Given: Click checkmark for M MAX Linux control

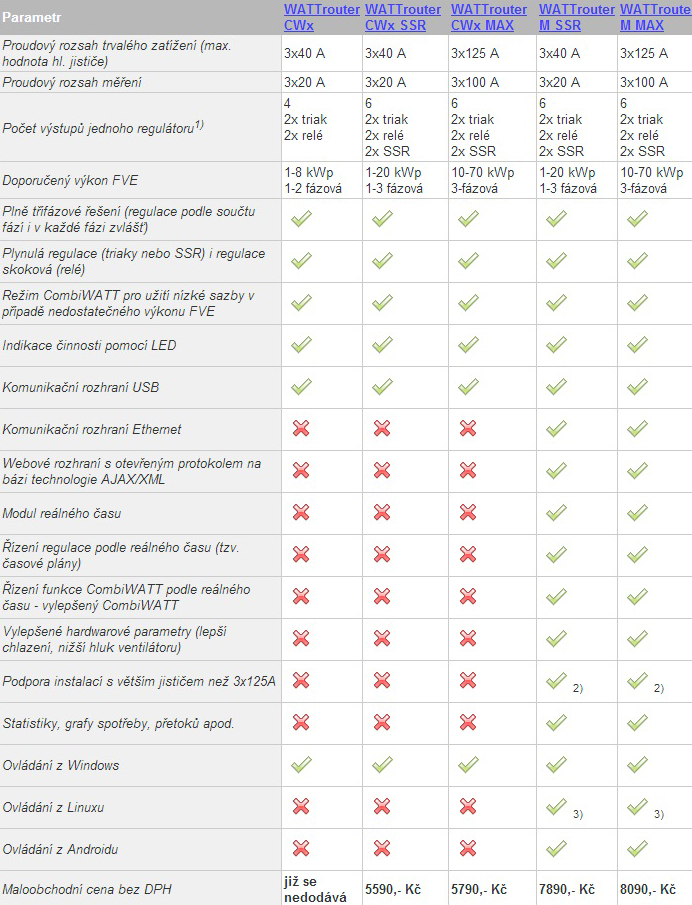Looking at the screenshot, I should pos(637,806).
